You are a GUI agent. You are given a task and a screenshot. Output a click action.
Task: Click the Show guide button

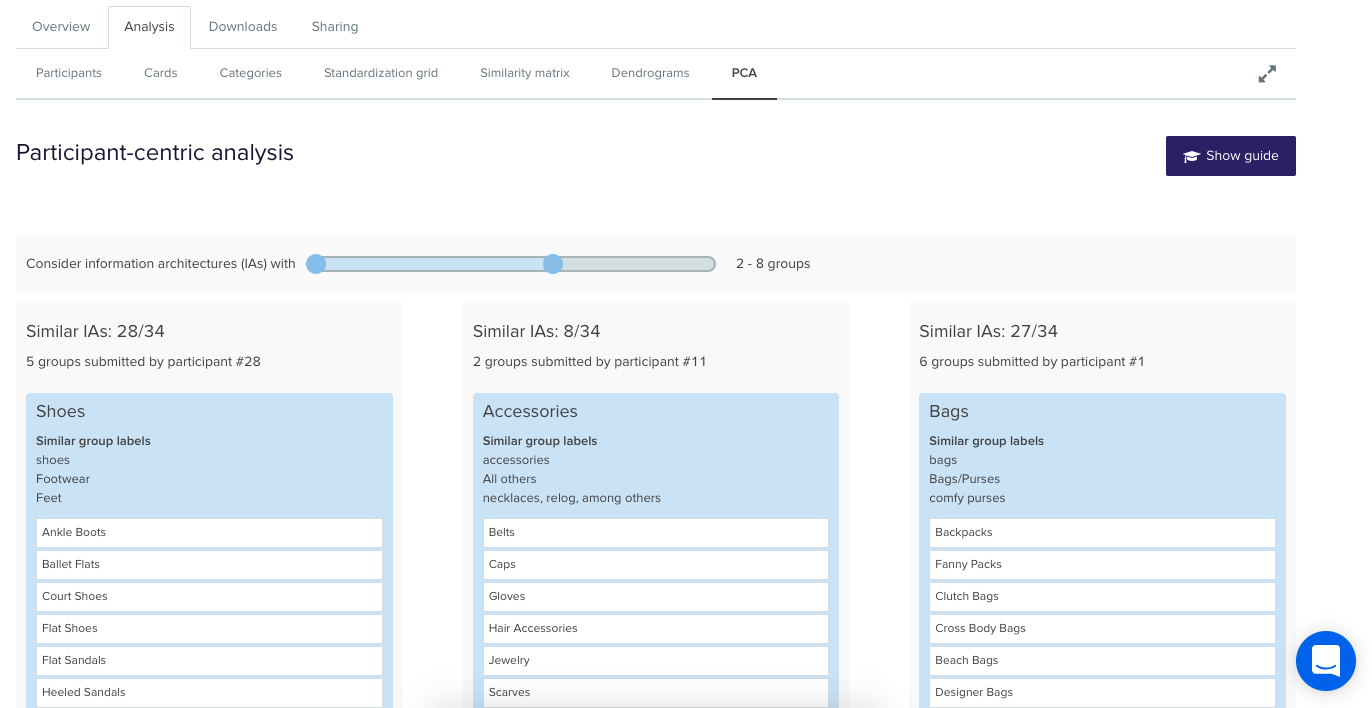tap(1231, 156)
